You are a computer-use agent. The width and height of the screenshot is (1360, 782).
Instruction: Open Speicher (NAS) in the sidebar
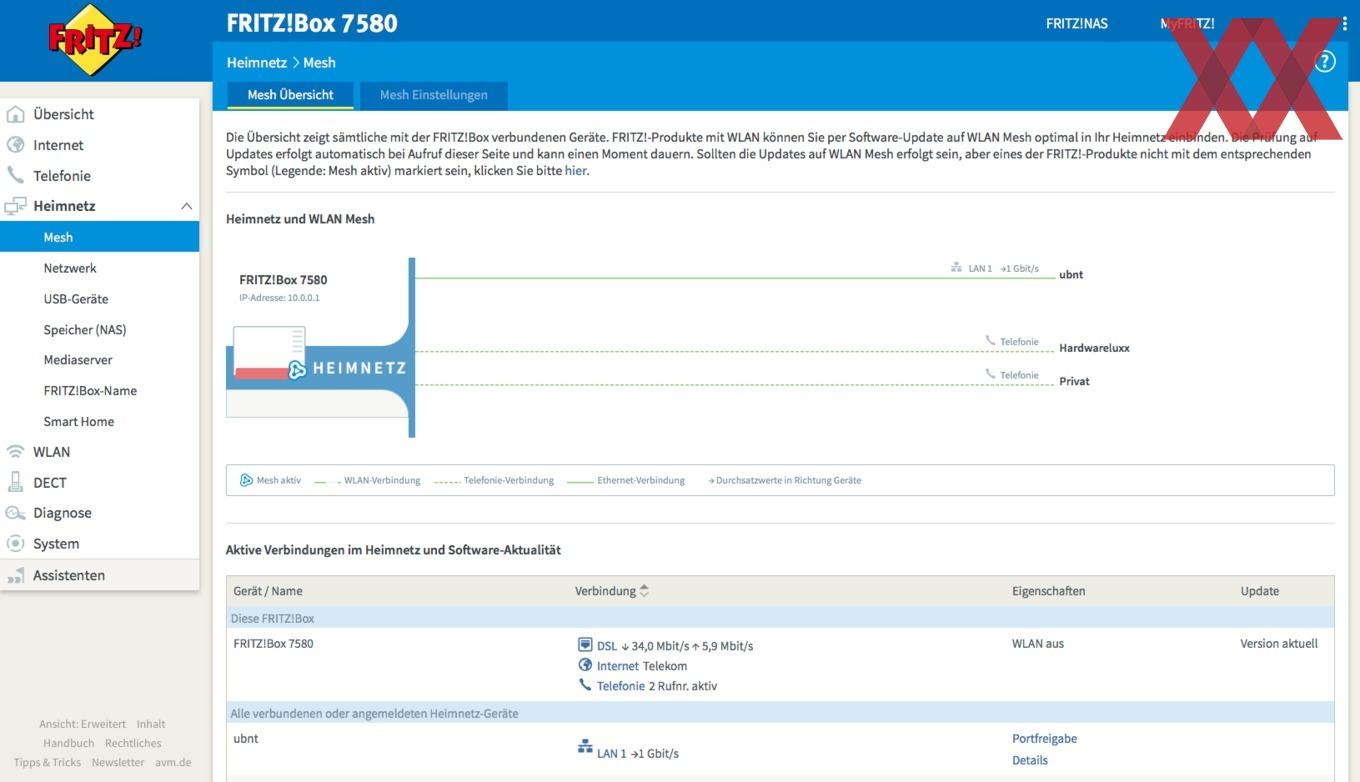click(x=85, y=330)
